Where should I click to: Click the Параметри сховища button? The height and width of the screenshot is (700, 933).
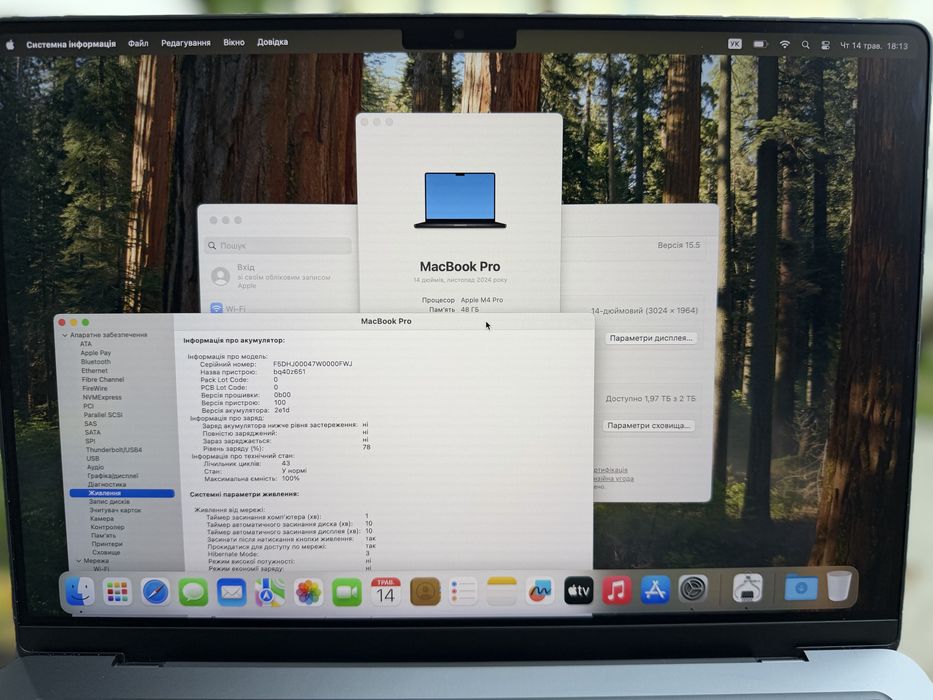pos(649,426)
